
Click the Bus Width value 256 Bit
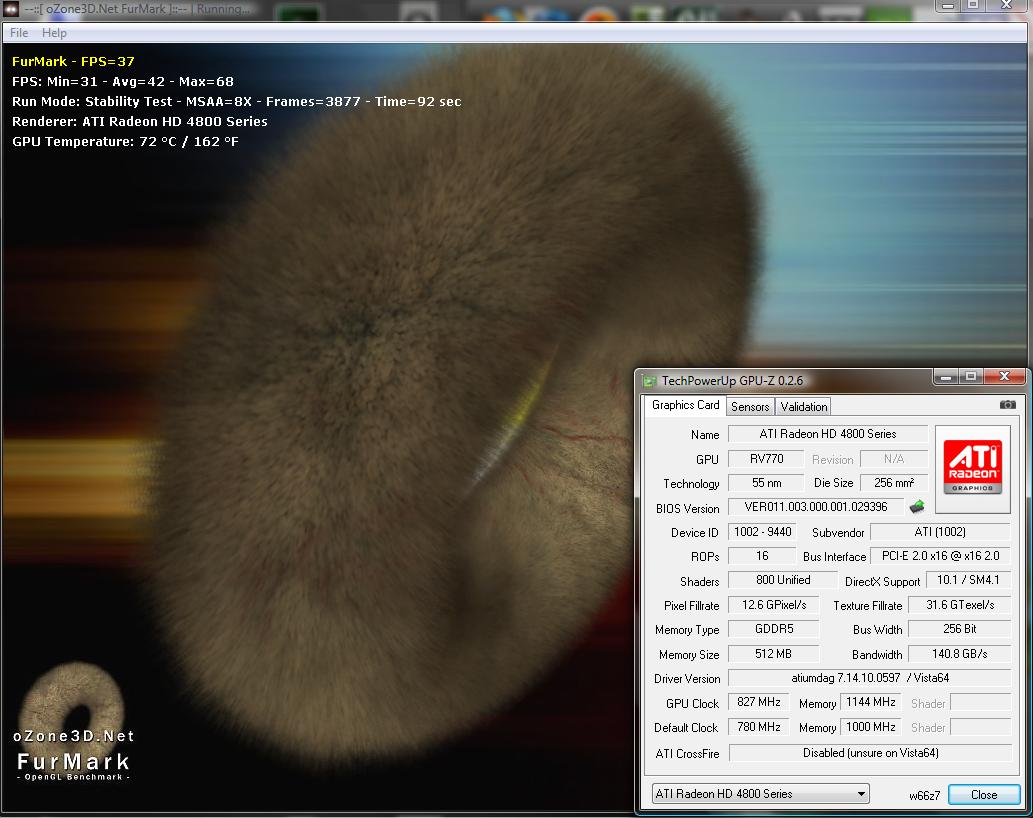(959, 629)
